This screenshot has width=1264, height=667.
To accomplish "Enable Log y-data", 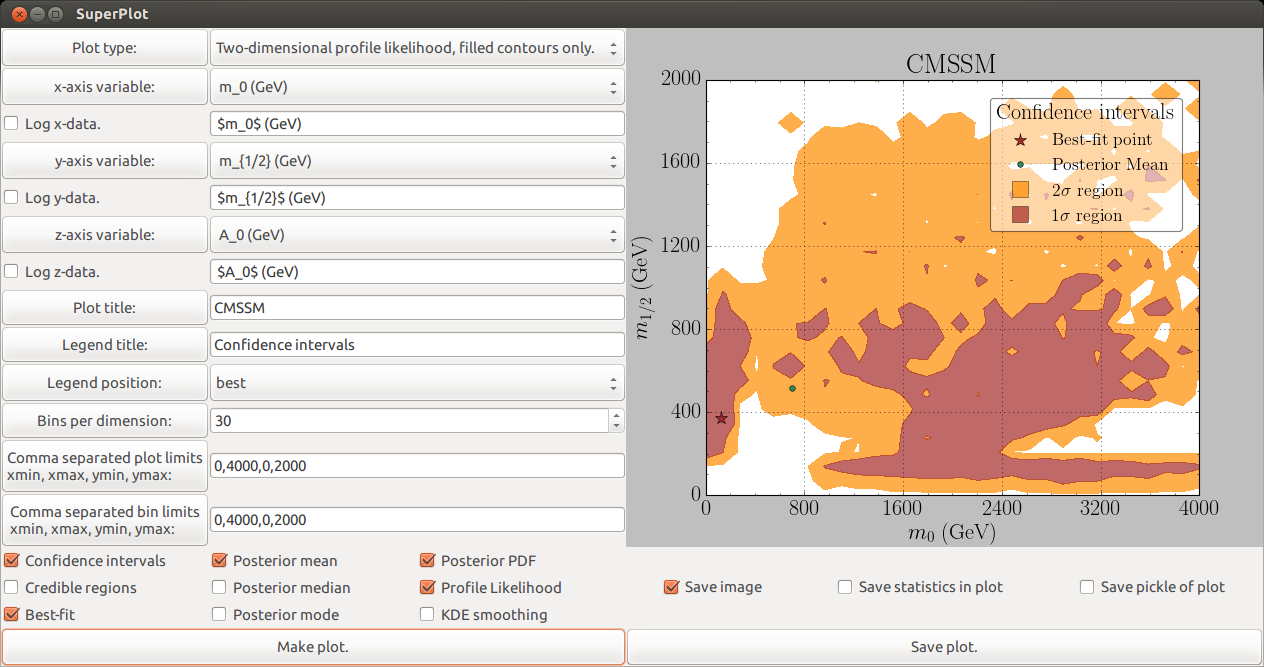I will (x=12, y=198).
